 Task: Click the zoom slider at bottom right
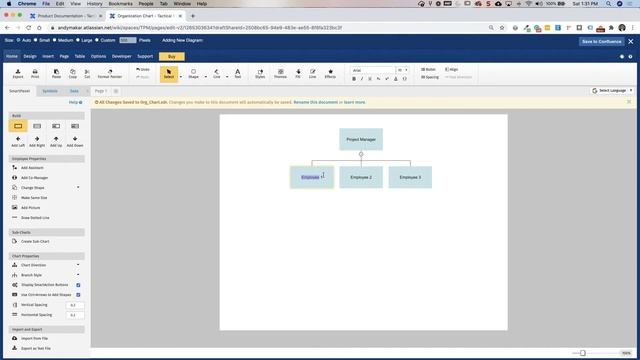point(582,353)
